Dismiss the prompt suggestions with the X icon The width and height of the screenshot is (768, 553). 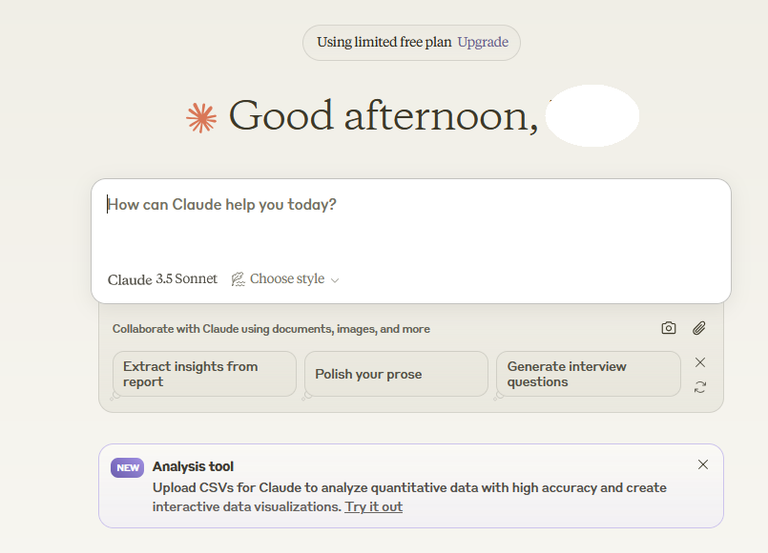pos(700,362)
